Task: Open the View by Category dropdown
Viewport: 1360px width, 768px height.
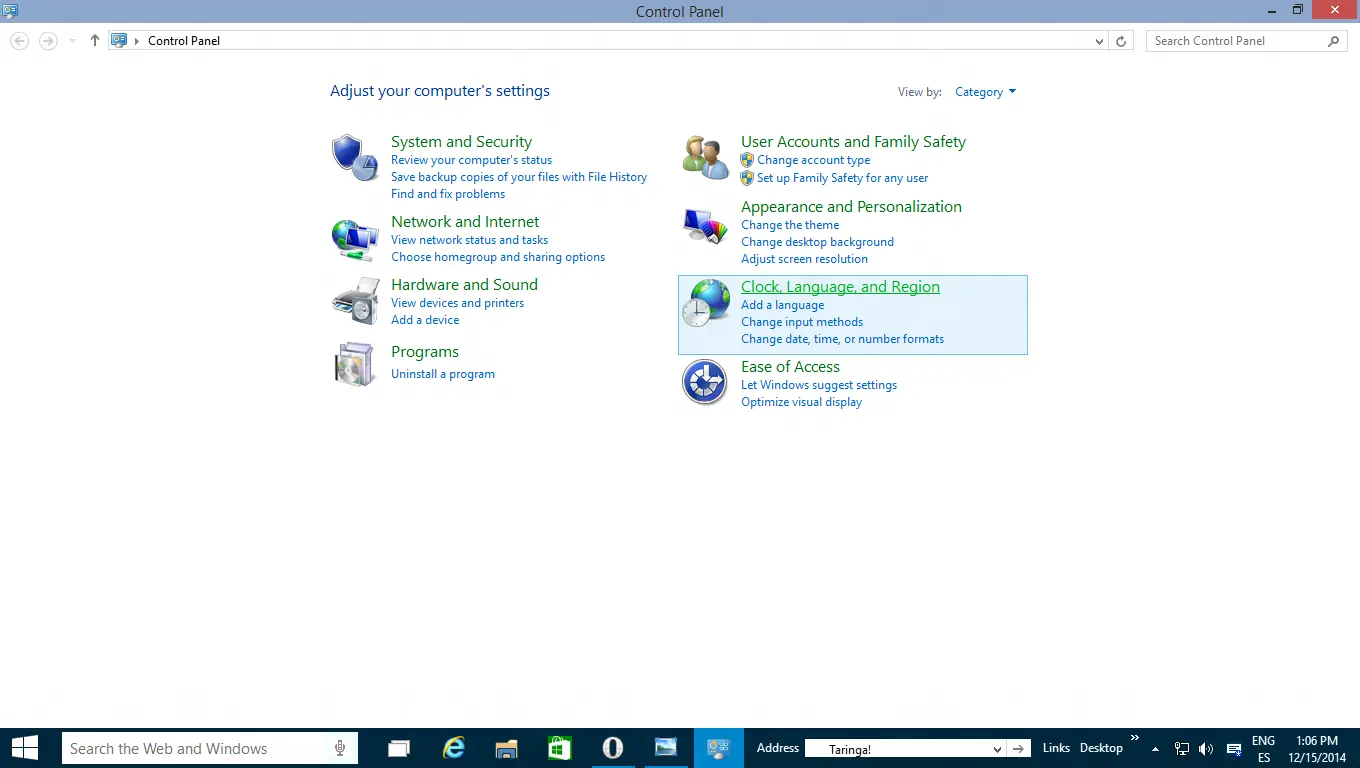Action: click(985, 91)
